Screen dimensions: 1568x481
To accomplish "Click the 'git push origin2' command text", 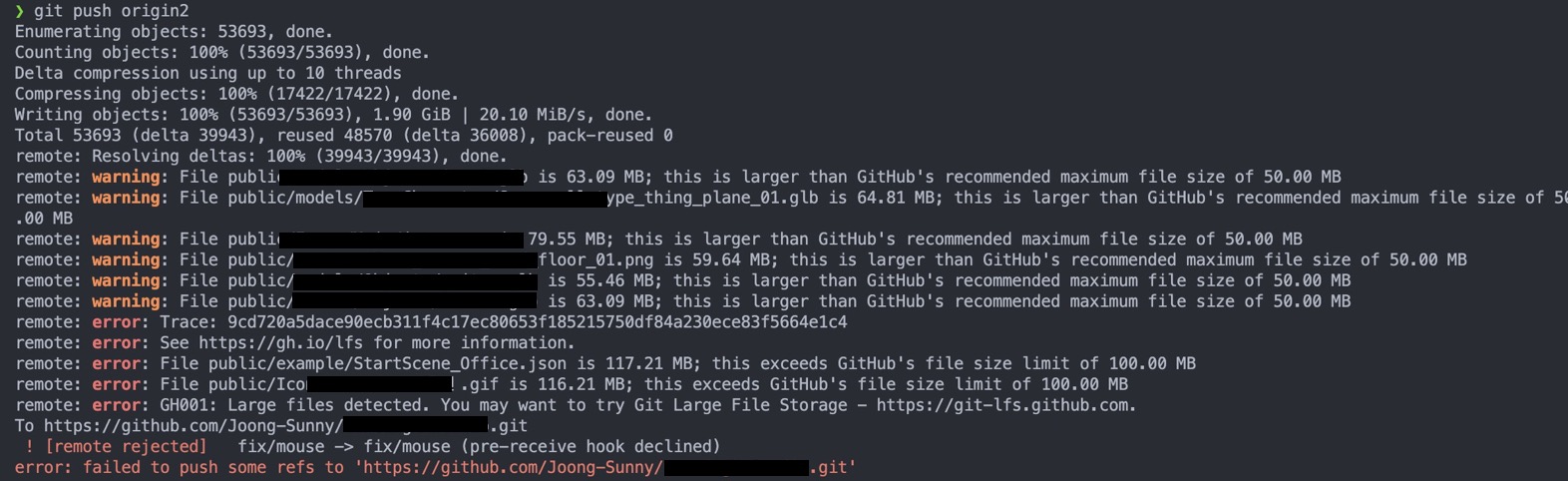I will 111,11.
